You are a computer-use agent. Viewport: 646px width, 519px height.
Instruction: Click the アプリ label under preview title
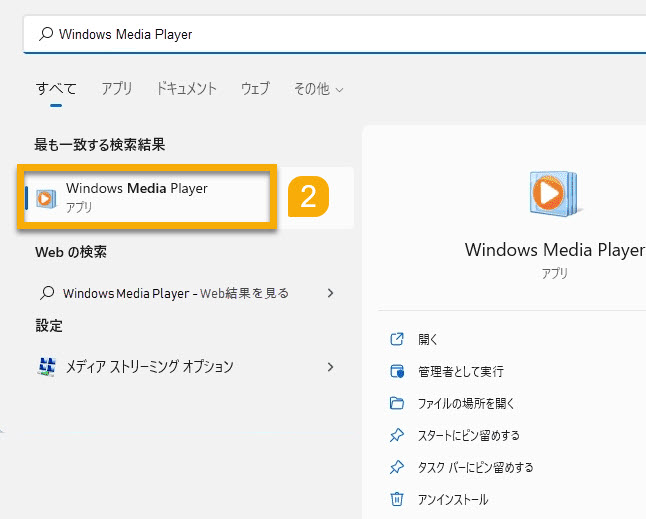[555, 273]
